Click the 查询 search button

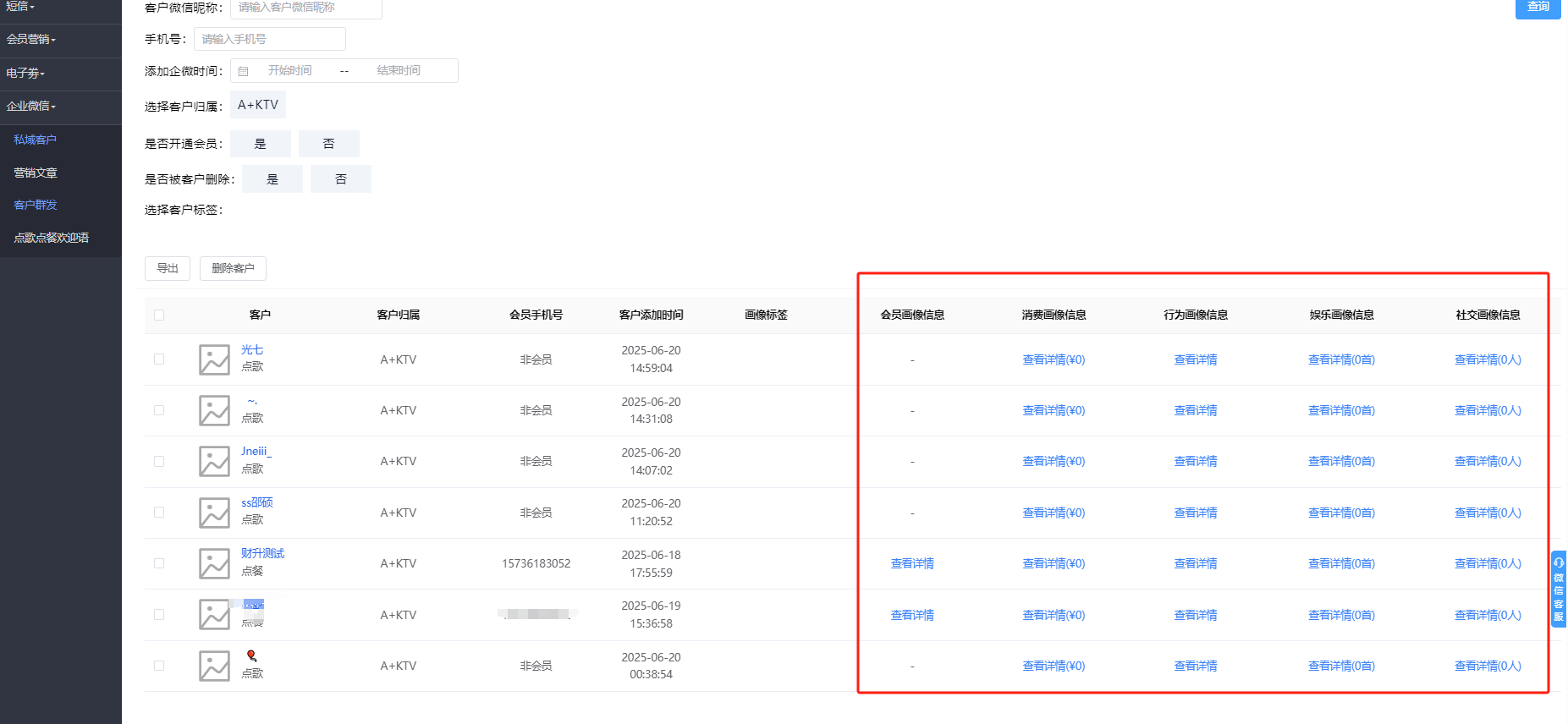tap(1538, 7)
